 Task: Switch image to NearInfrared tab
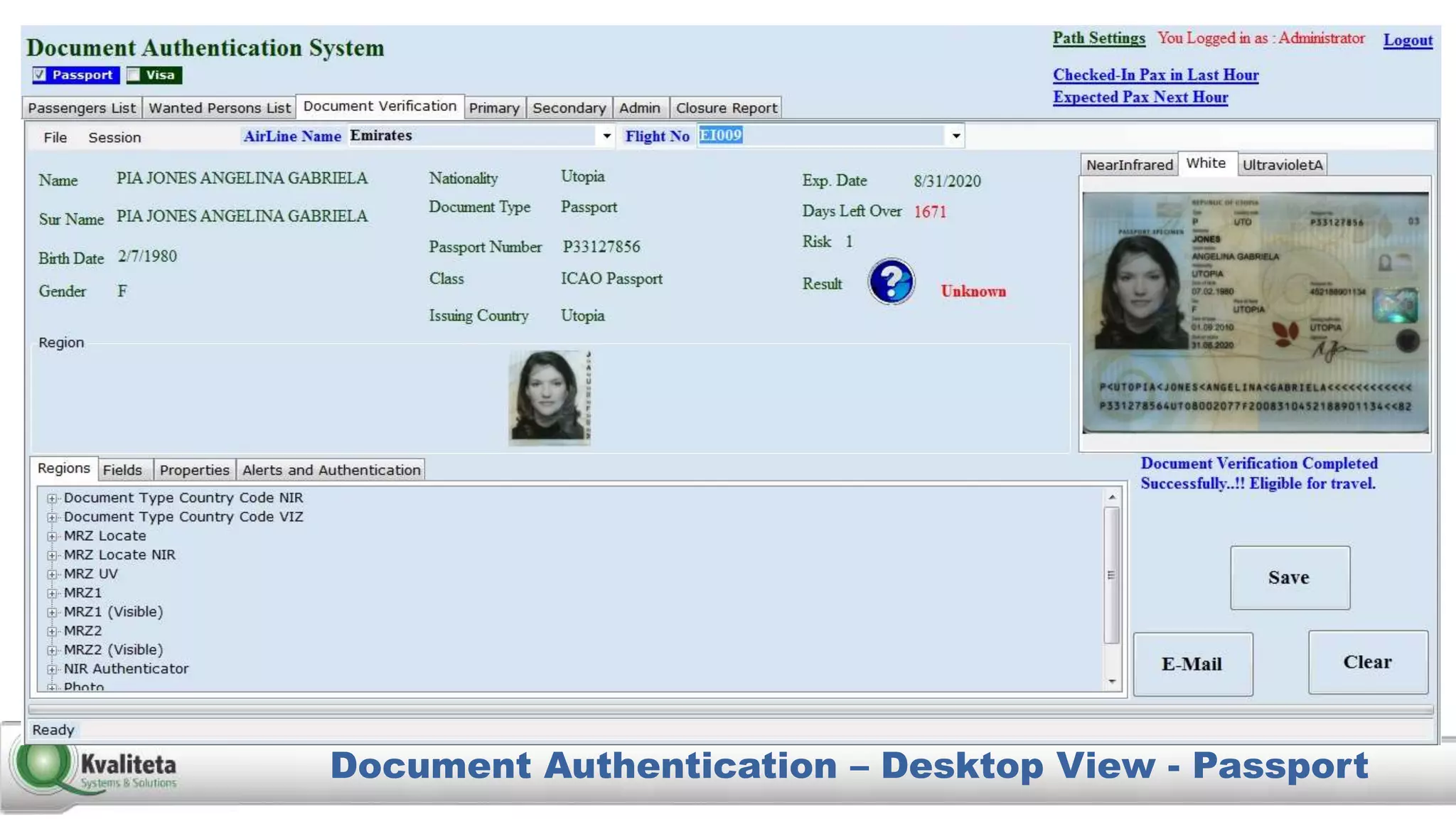(1129, 165)
